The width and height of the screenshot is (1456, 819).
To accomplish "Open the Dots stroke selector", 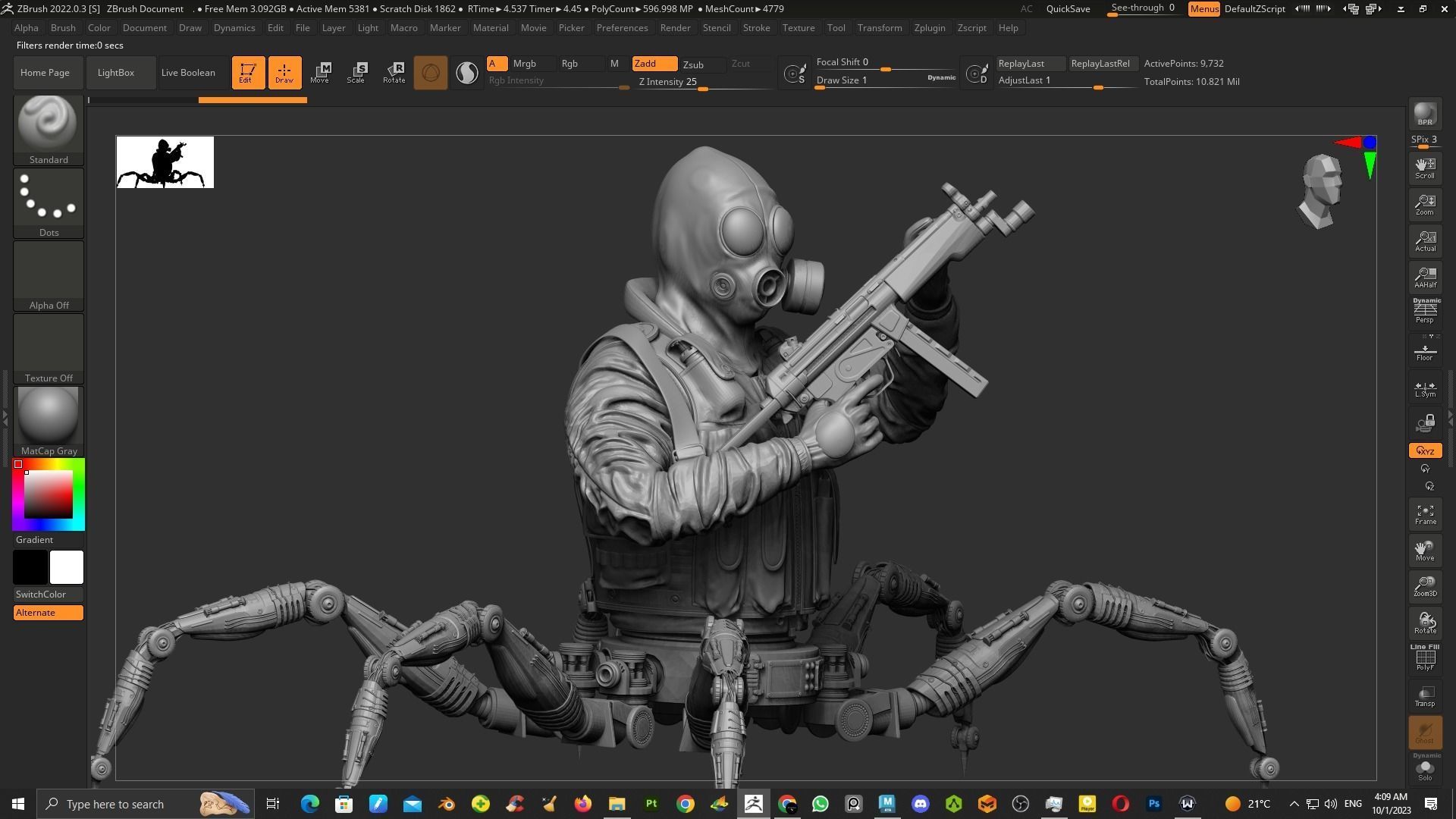I will coord(49,202).
